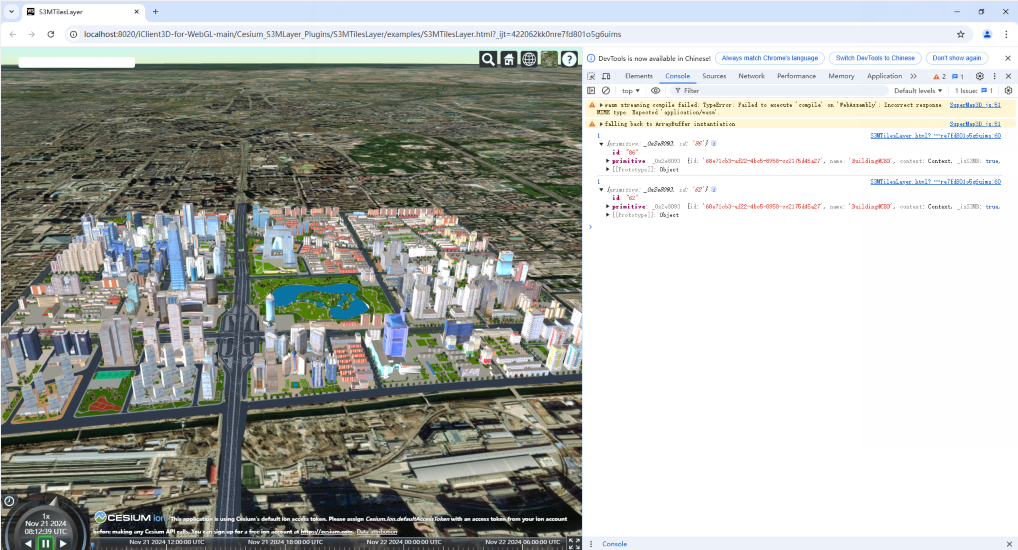
Task: Clear the console output
Action: pos(606,91)
